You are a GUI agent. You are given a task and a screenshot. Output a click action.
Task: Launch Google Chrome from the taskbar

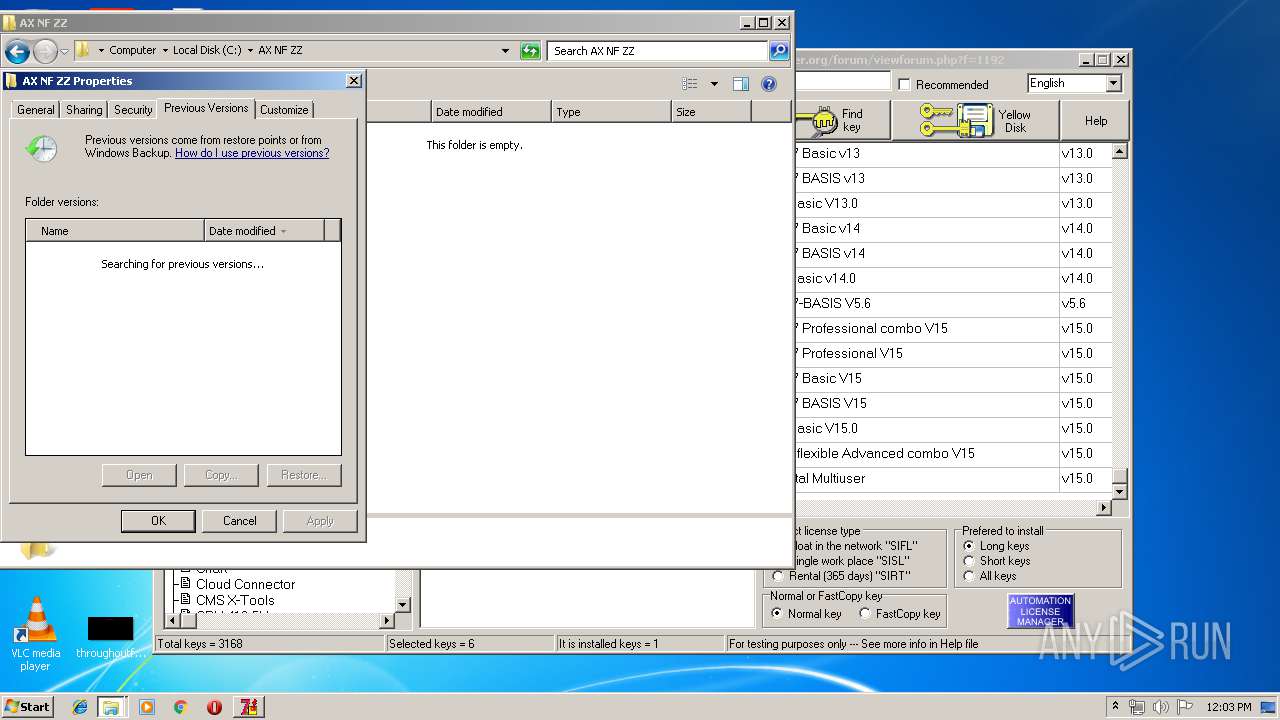point(181,707)
